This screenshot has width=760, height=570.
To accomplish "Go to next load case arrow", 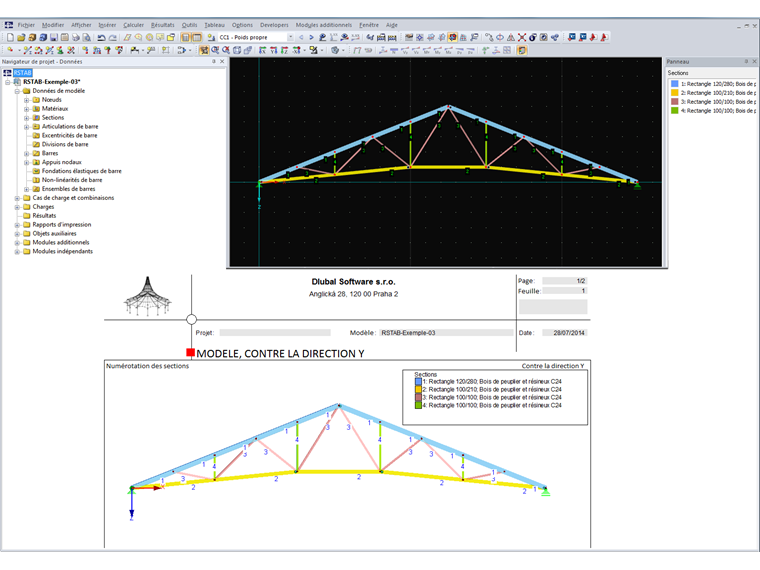I will pos(311,37).
